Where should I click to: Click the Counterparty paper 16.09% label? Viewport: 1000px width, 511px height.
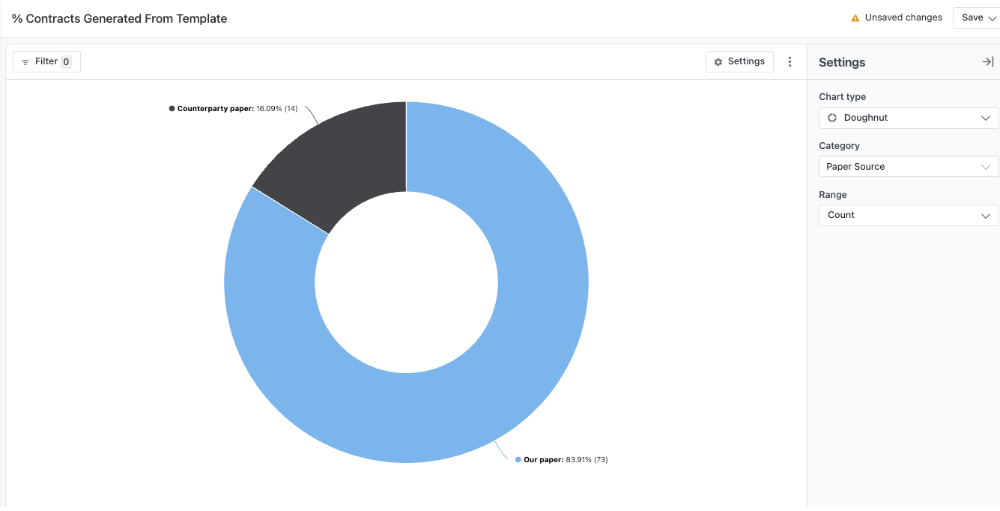pos(240,108)
